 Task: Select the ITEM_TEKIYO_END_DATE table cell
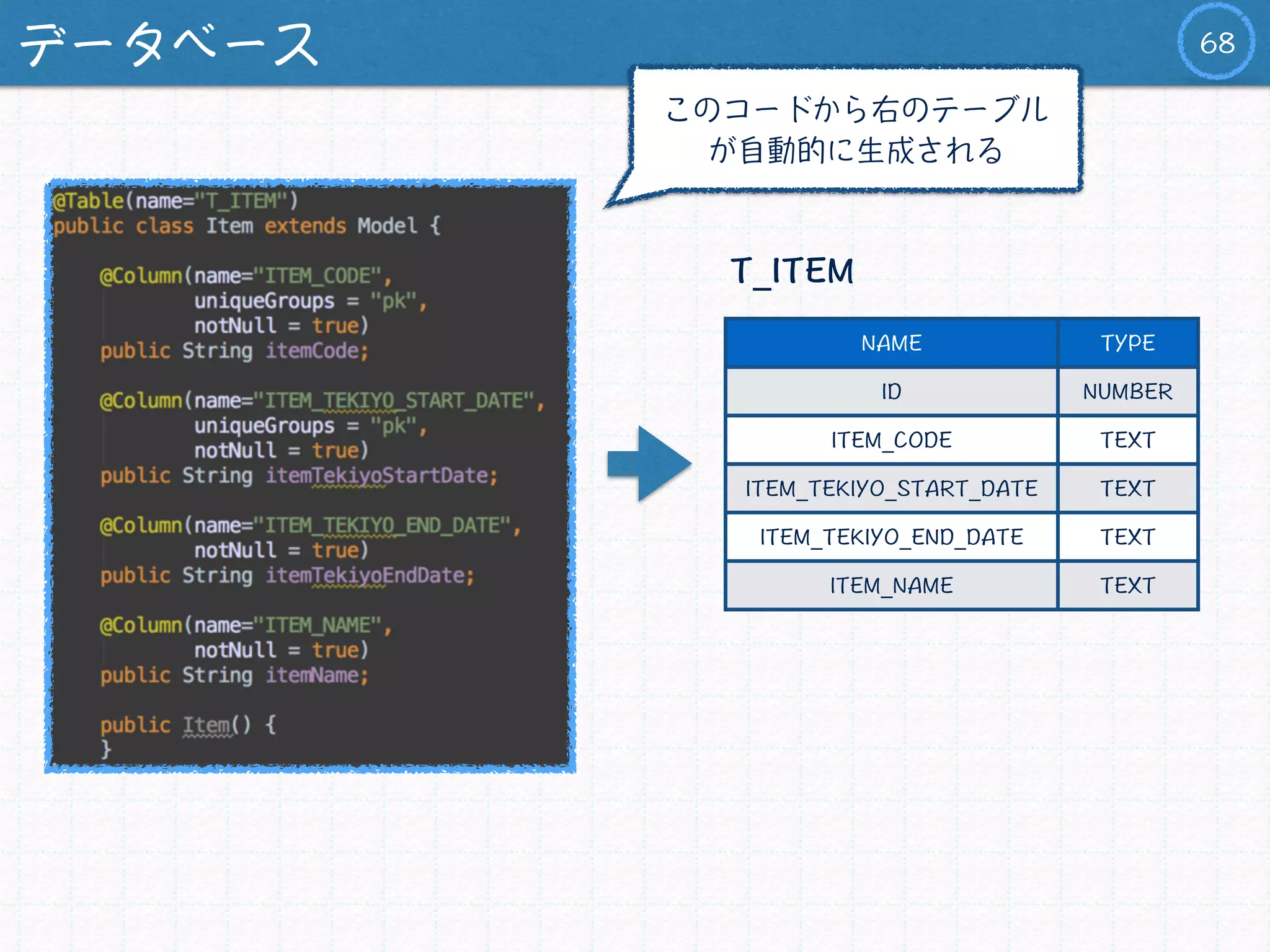tap(890, 537)
